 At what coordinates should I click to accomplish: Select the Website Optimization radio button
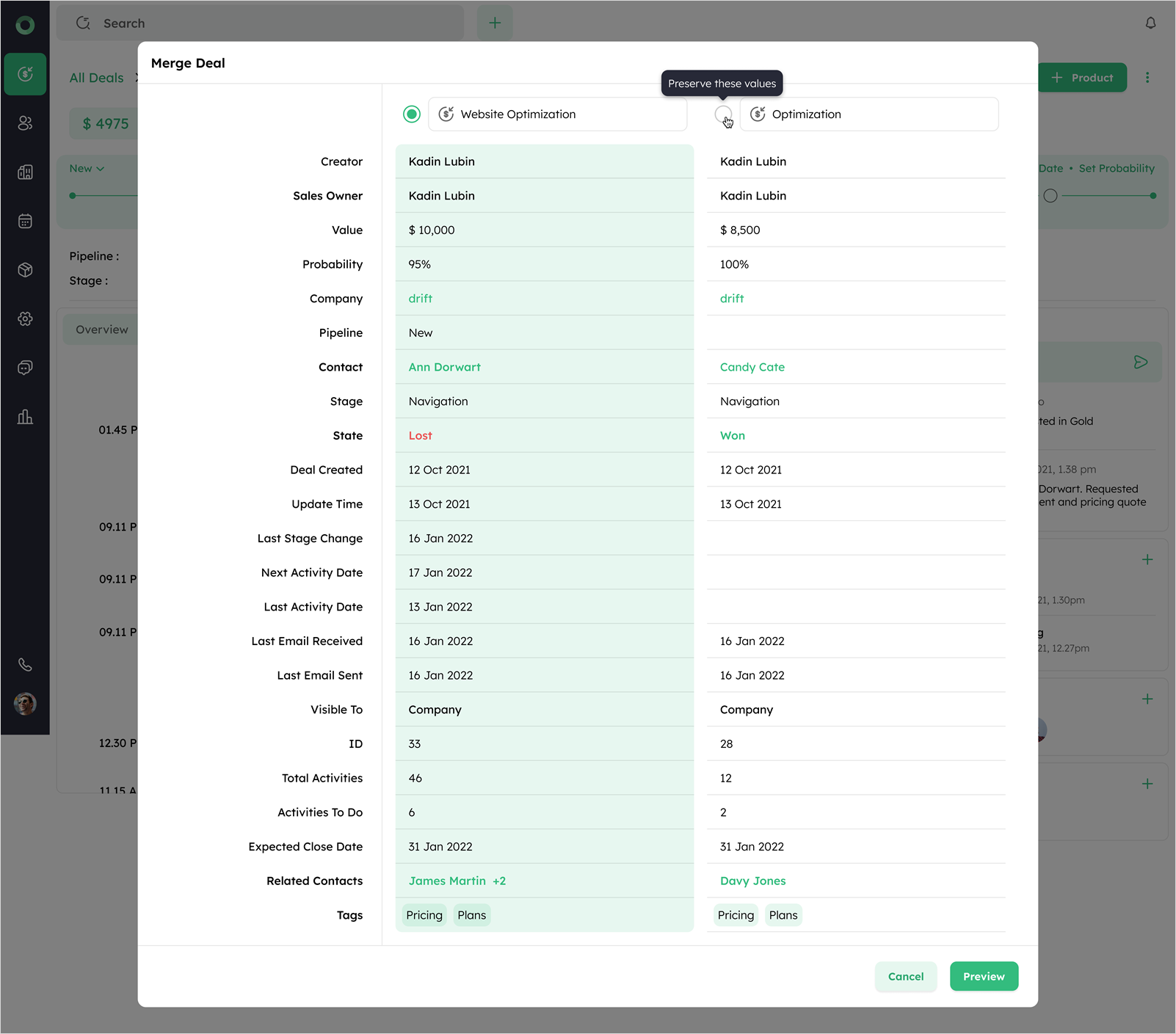point(412,114)
